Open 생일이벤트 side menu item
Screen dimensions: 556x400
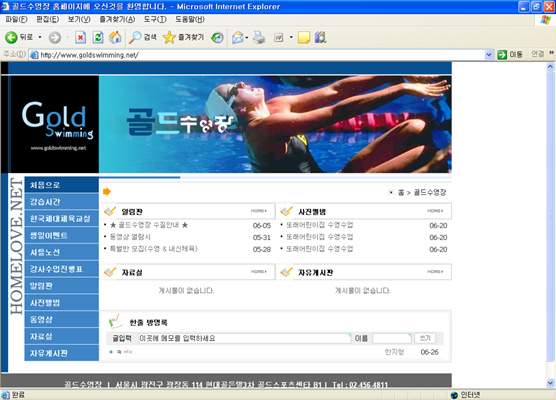(61, 235)
